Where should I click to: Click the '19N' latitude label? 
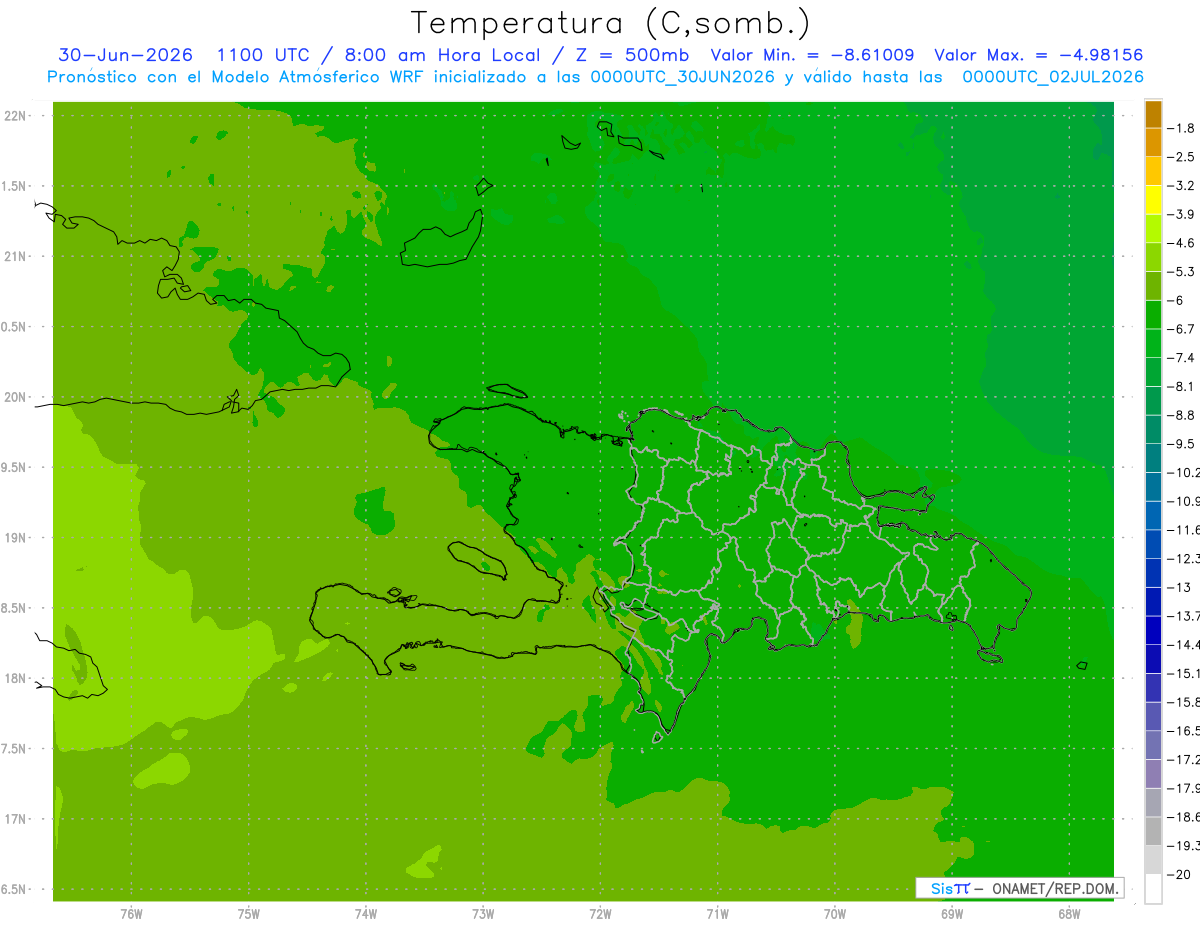(16, 538)
